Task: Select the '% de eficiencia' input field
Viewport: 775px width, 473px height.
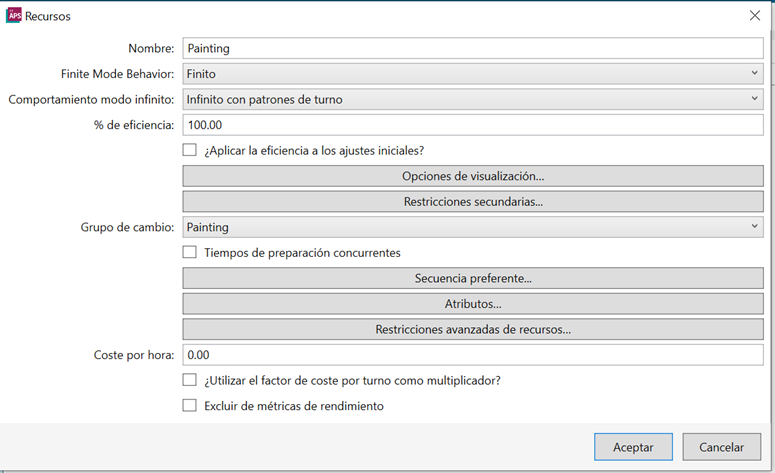Action: (x=473, y=125)
